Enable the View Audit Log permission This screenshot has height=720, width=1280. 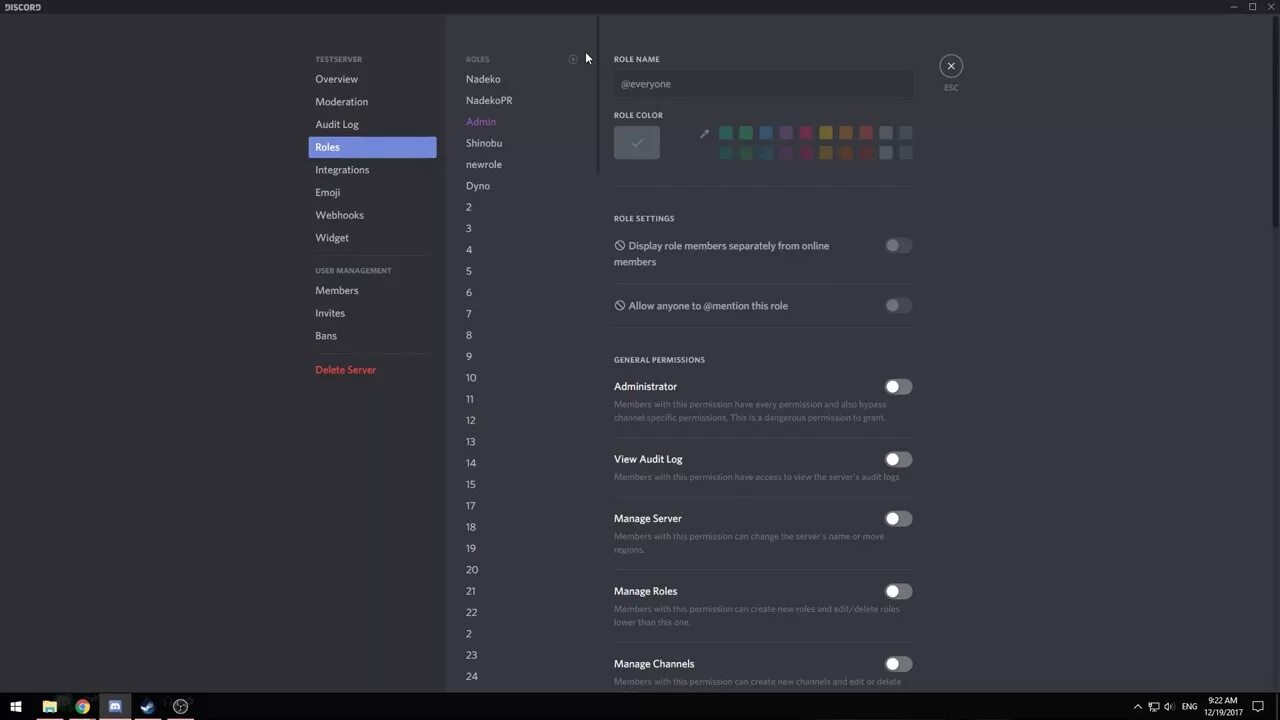click(898, 459)
